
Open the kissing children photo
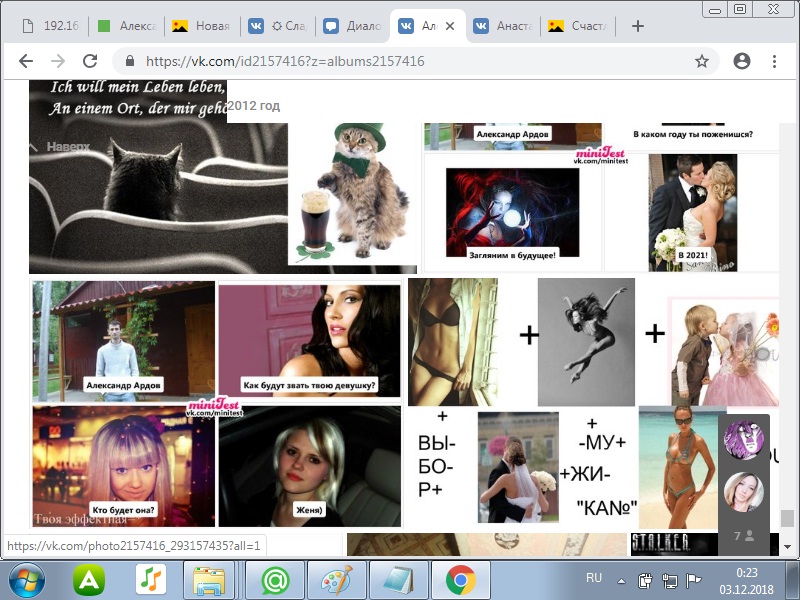tap(723, 352)
